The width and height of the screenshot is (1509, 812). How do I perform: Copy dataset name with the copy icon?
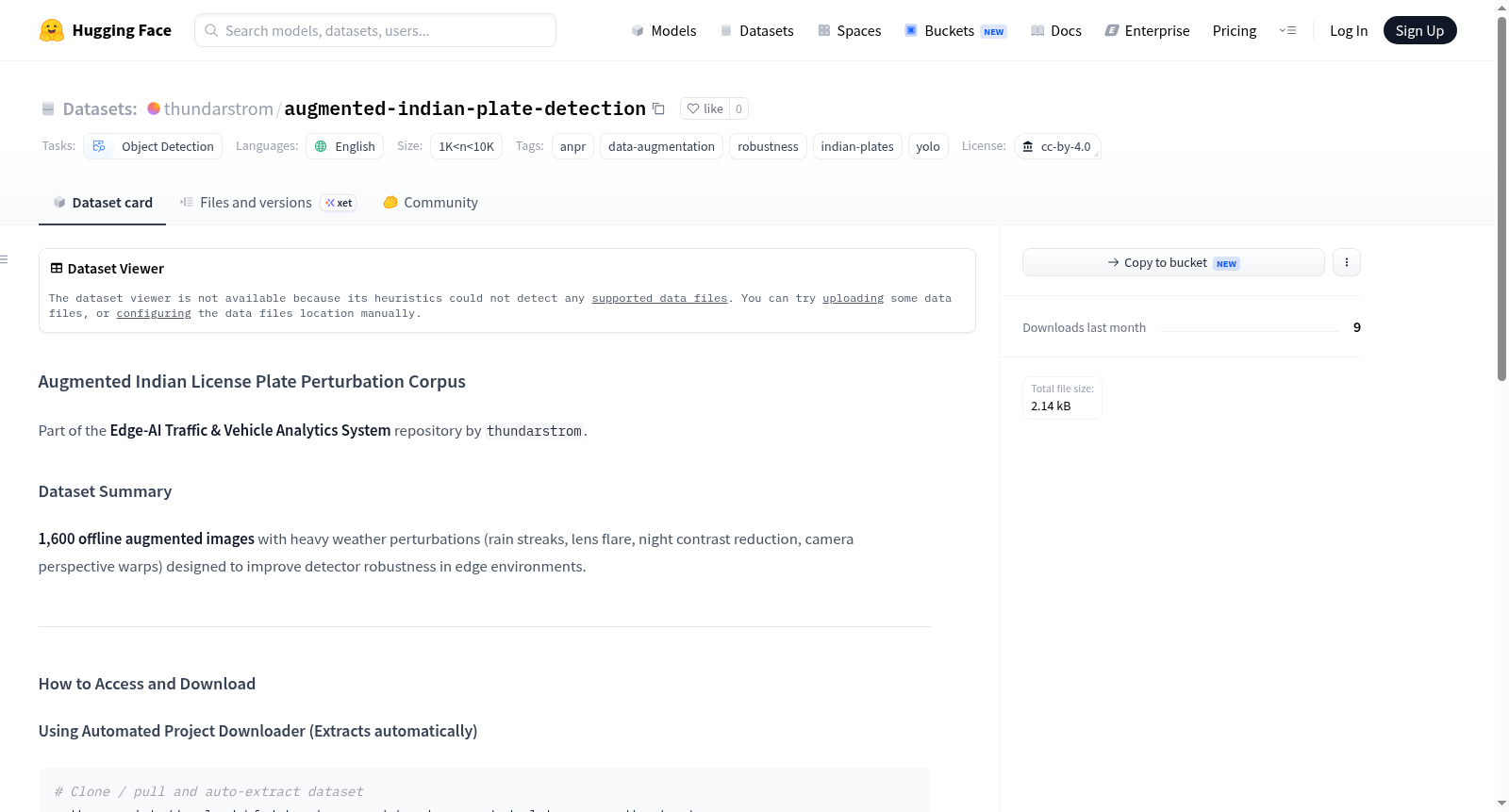coord(658,108)
